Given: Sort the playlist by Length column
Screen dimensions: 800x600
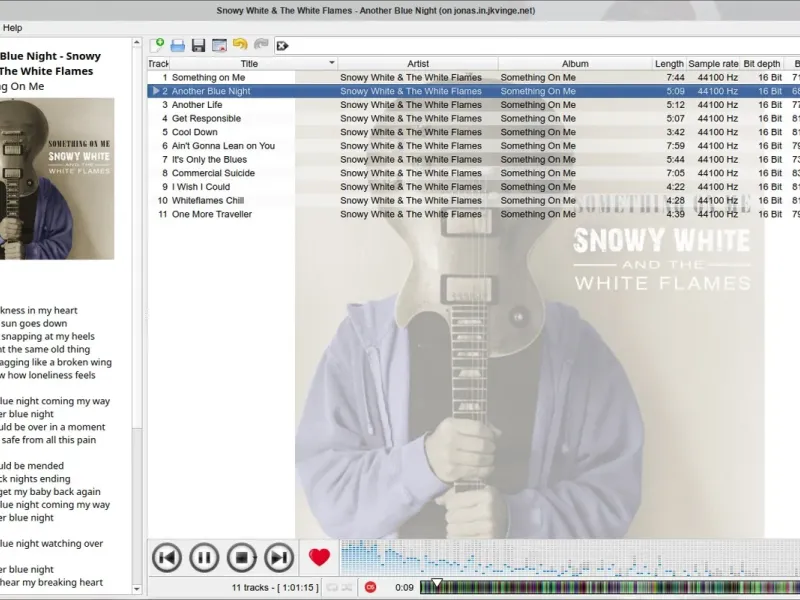Looking at the screenshot, I should (x=669, y=64).
